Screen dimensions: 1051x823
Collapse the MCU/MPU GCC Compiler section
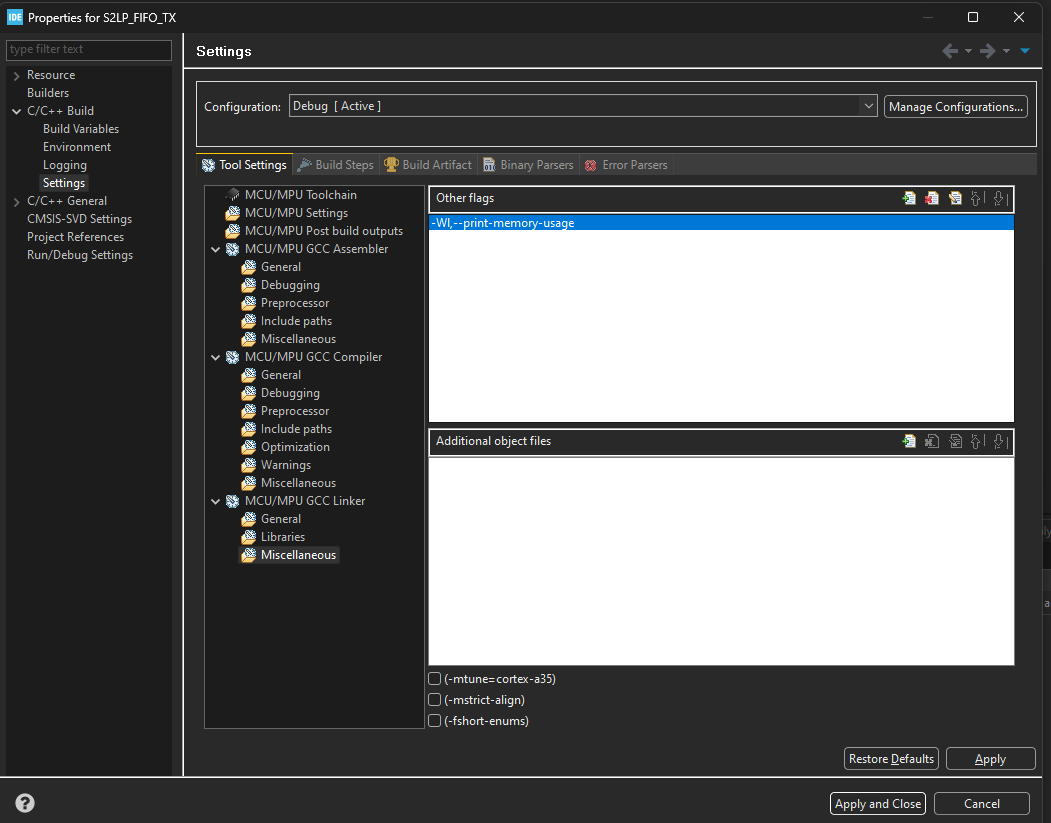pyautogui.click(x=215, y=356)
